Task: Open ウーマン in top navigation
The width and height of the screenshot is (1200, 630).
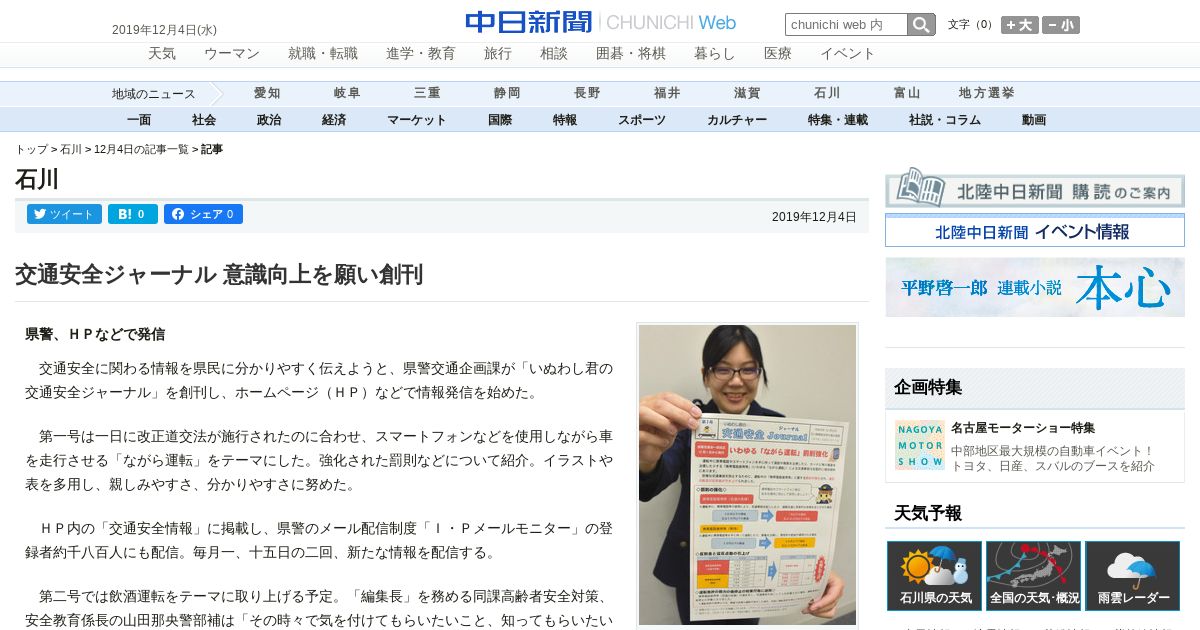Action: 232,54
